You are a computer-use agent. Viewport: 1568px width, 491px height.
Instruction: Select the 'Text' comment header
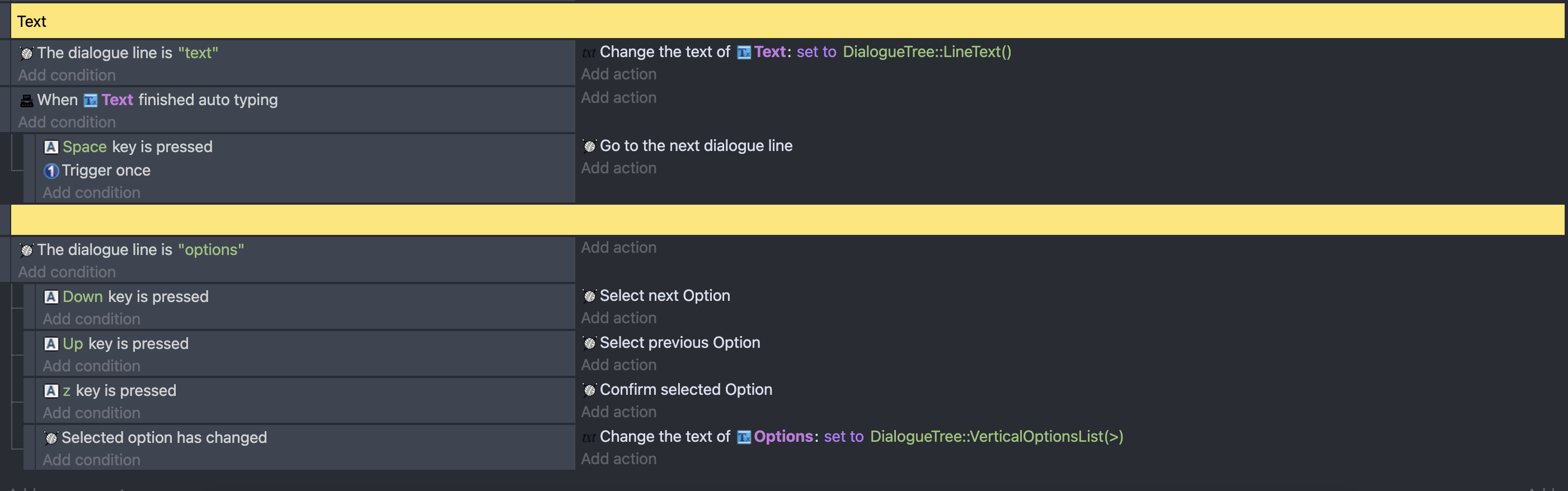(x=787, y=21)
